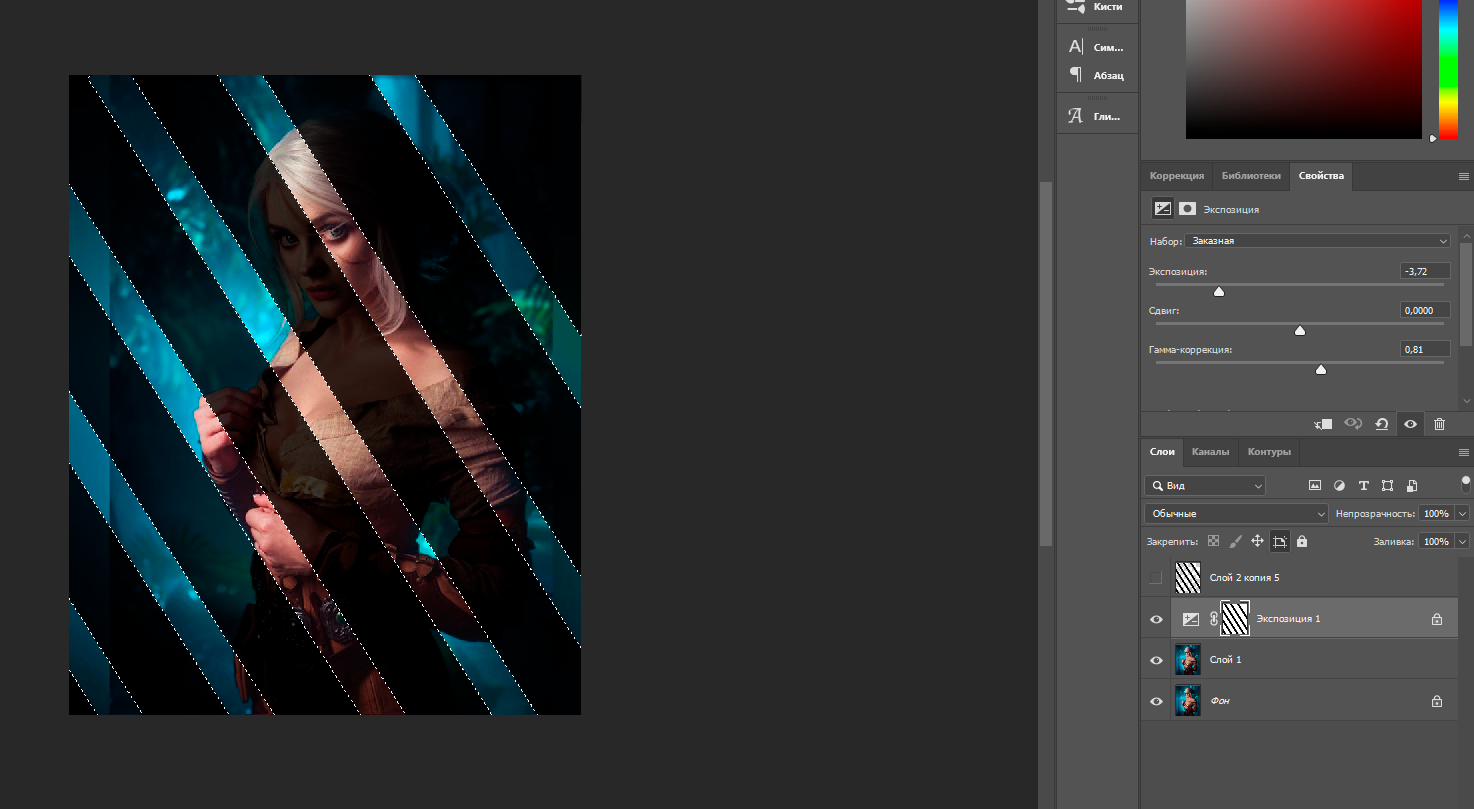The image size is (1474, 809).
Task: Lock all padlock icon in Закрепить row
Action: tap(1302, 541)
